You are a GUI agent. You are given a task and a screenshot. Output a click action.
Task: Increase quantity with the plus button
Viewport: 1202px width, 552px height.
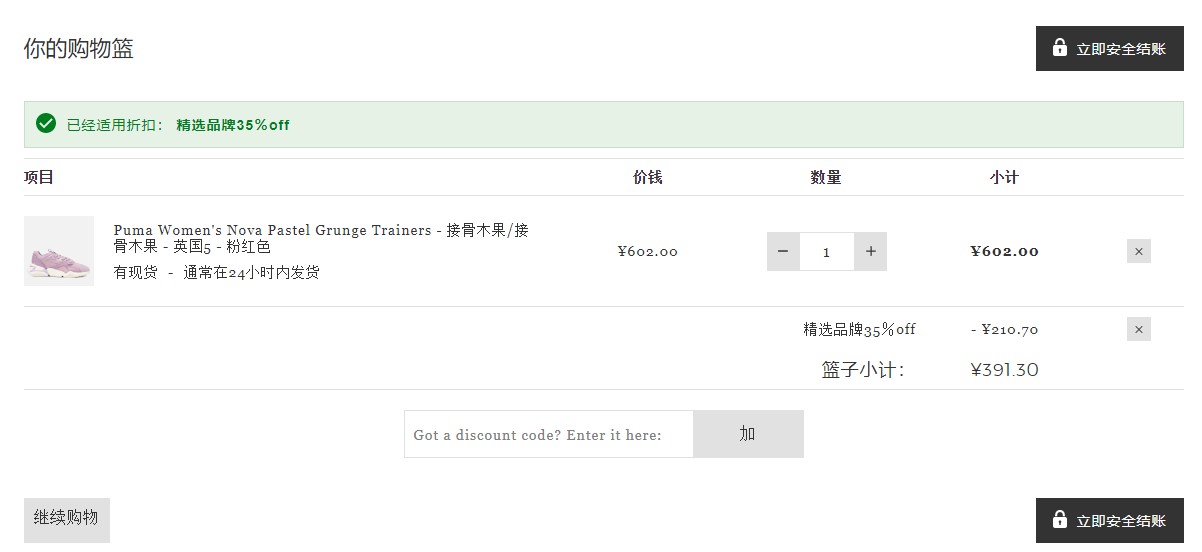tap(870, 251)
